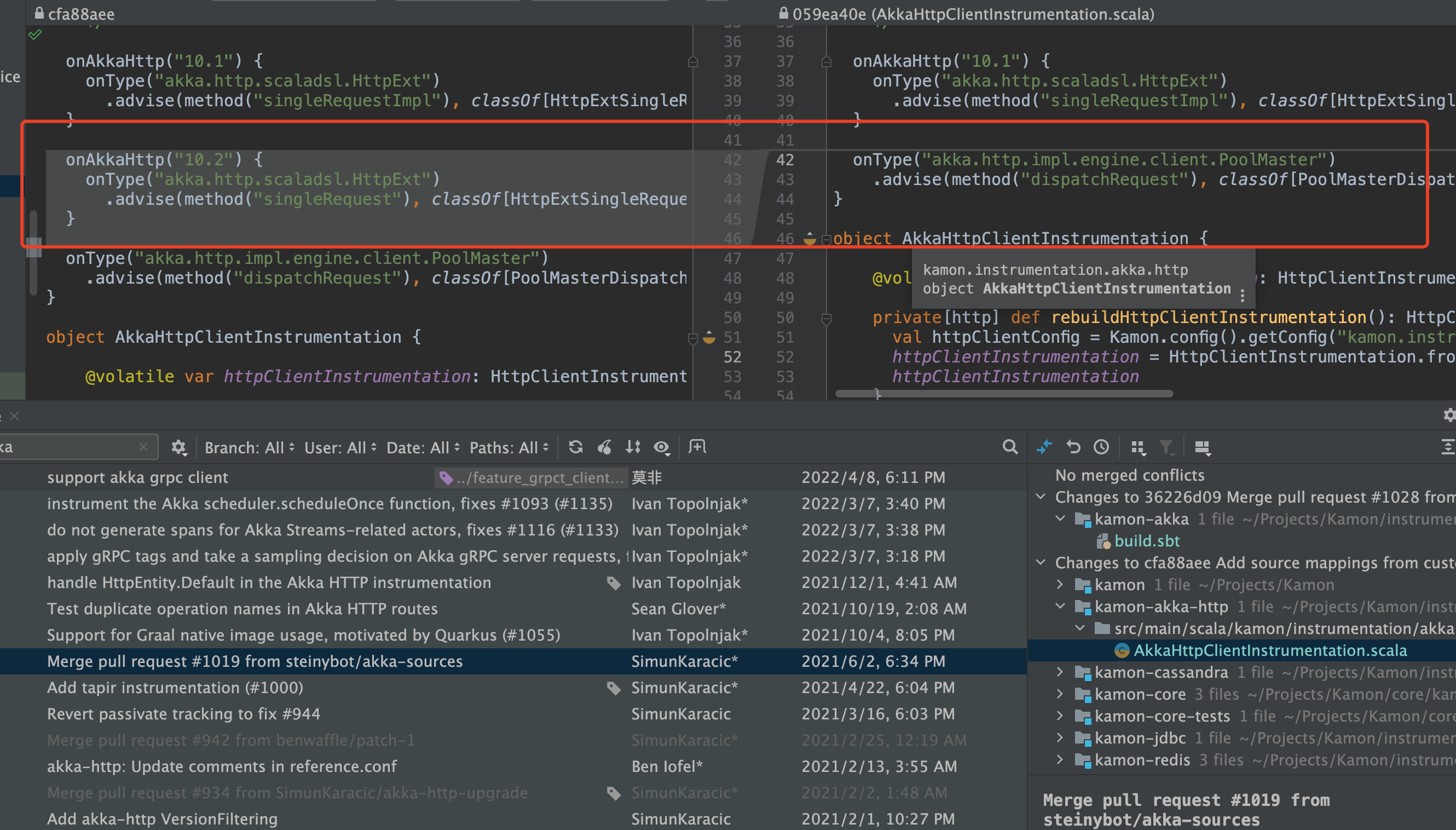Open the selected commit in a new tab
The width and height of the screenshot is (1456, 830).
(x=697, y=447)
